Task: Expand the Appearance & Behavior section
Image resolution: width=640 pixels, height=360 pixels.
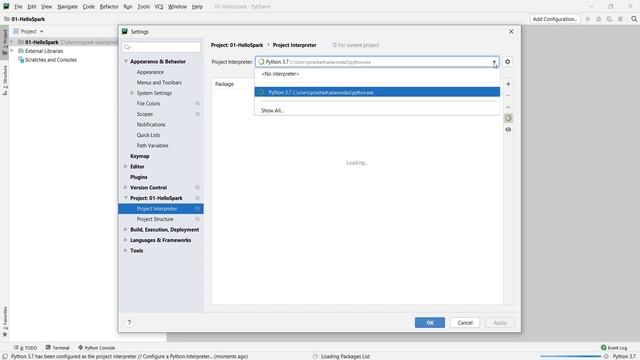Action: click(126, 62)
